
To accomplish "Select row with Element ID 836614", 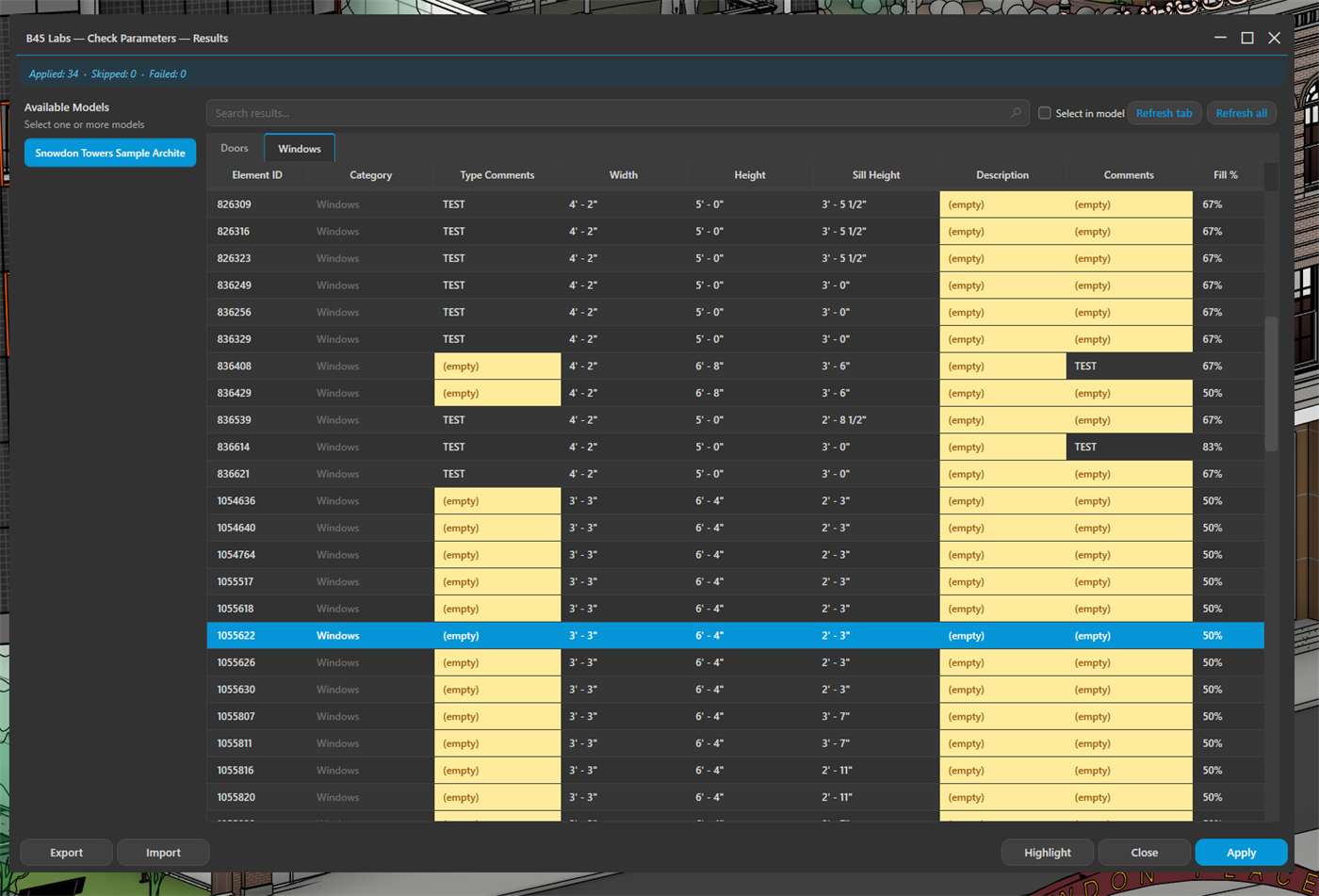I will (x=736, y=448).
